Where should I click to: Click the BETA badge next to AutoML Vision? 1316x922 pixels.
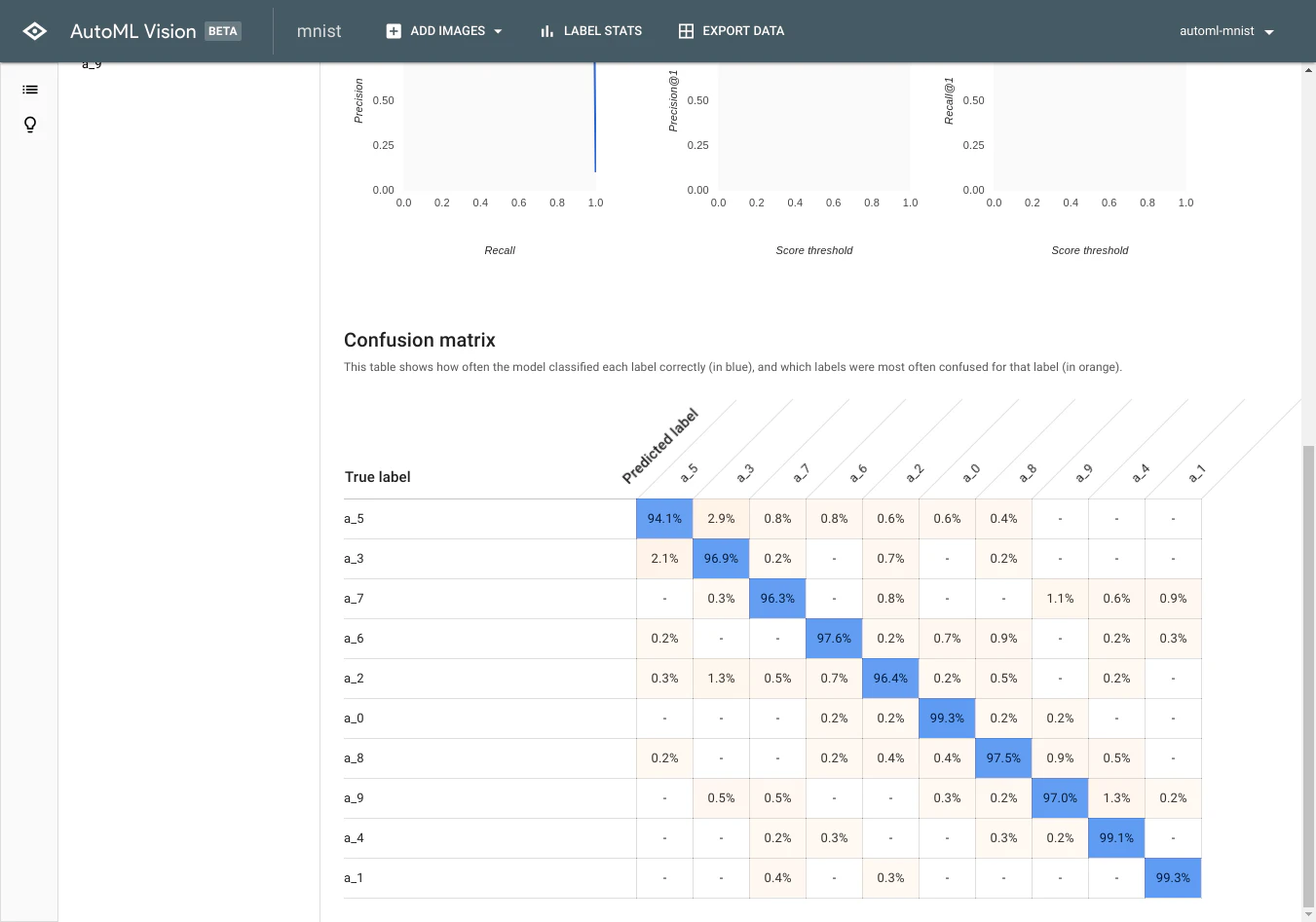(223, 31)
